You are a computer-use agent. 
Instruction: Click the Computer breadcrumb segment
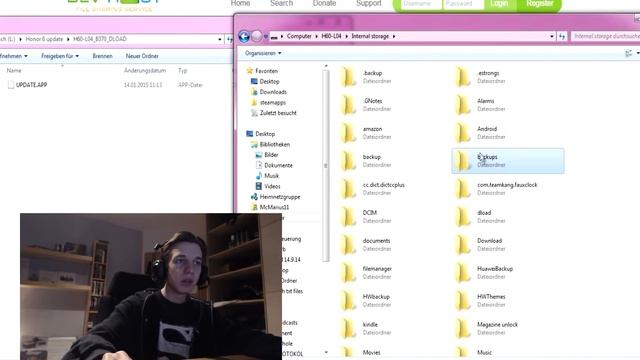(299, 36)
